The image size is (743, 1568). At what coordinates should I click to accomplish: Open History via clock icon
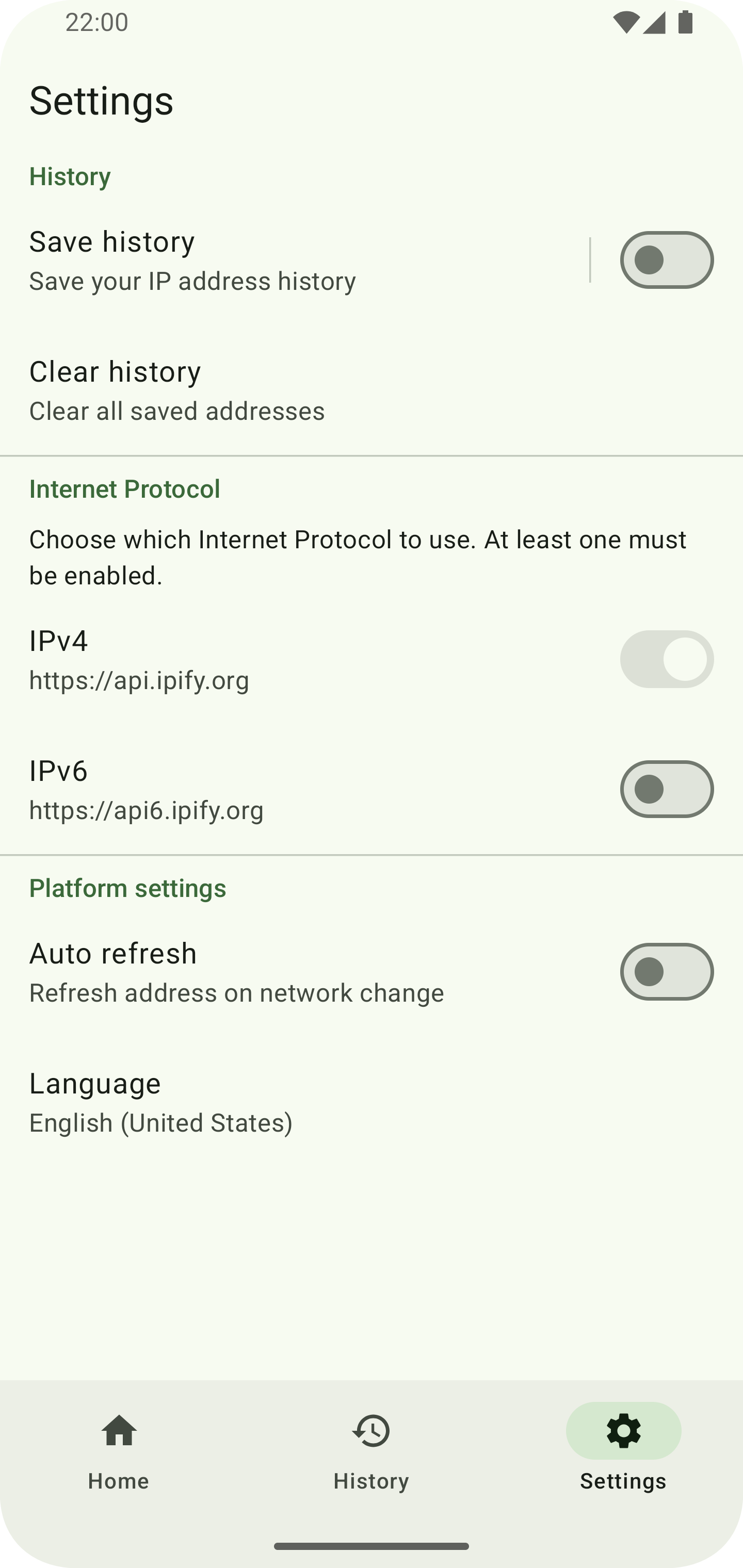coord(371,1430)
